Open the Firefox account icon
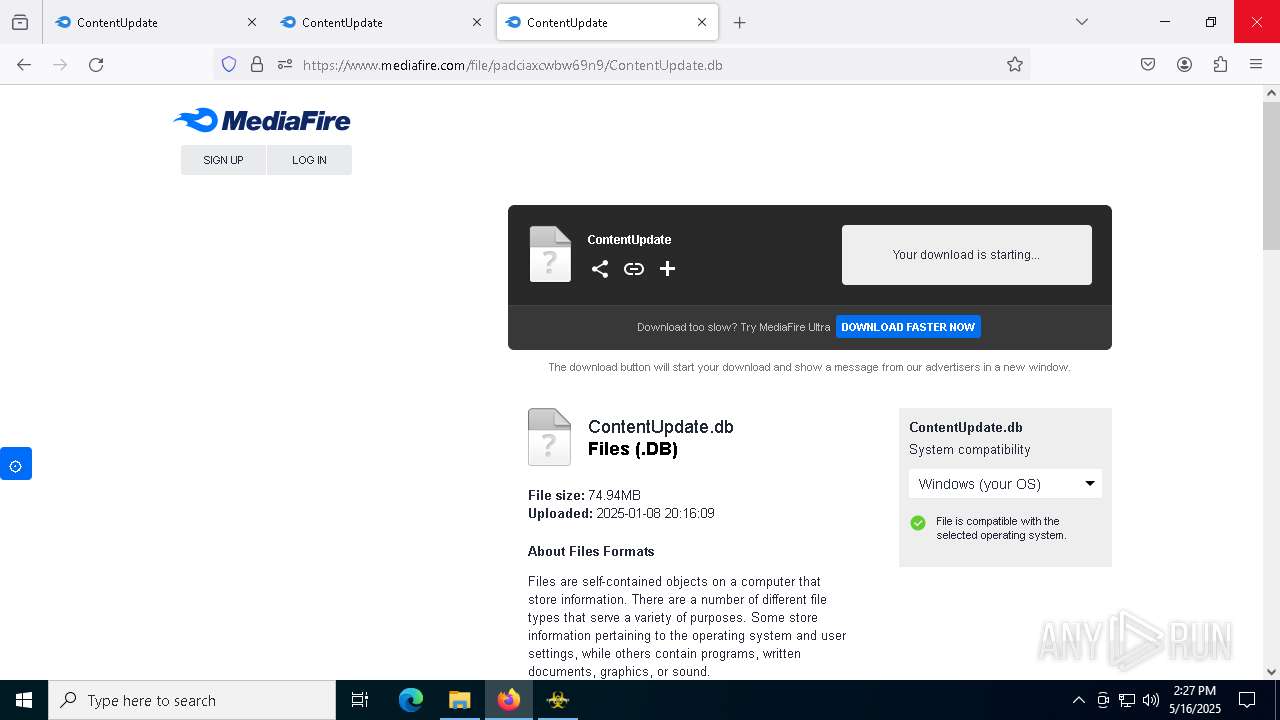Viewport: 1280px width, 720px height. 1184,64
